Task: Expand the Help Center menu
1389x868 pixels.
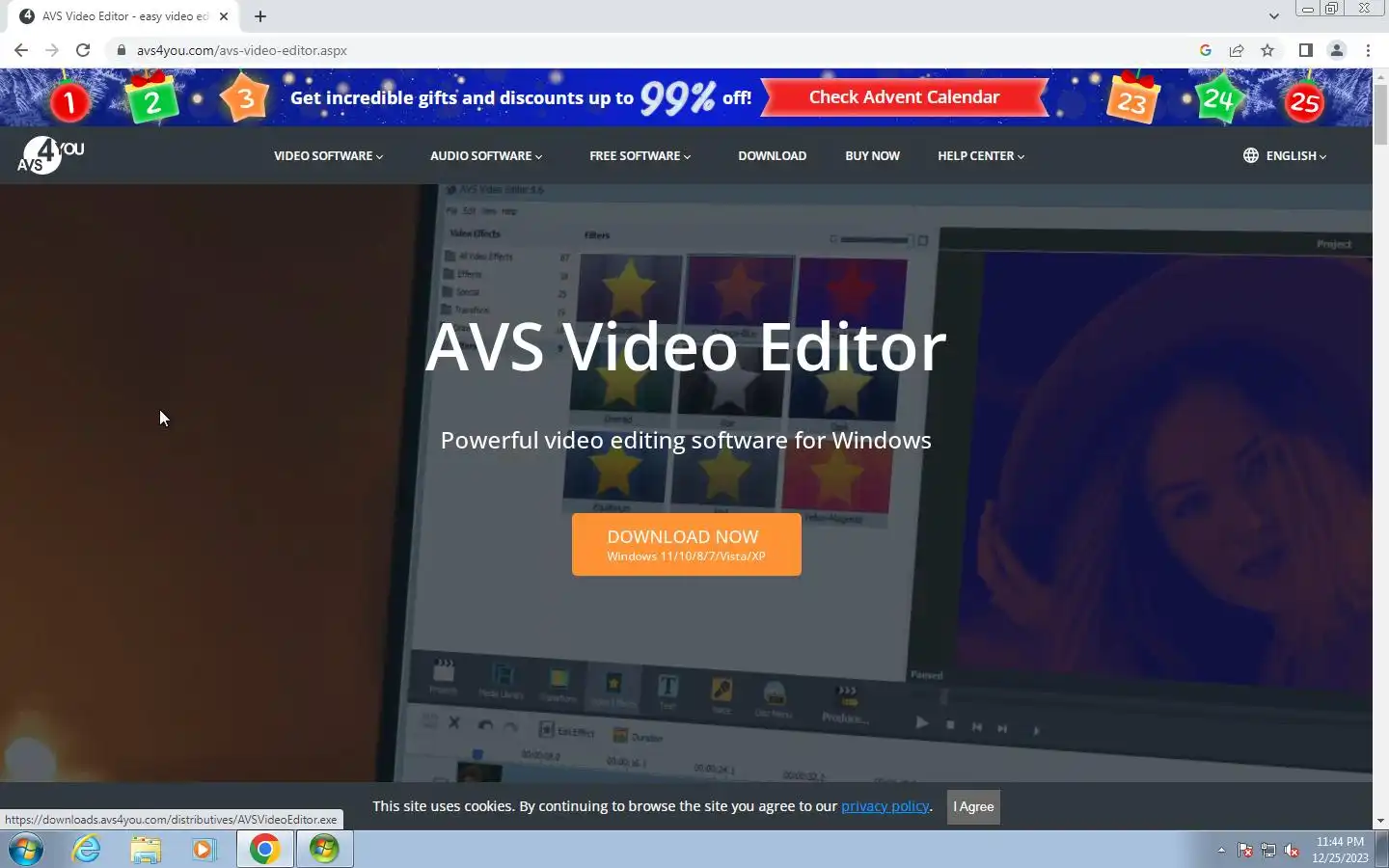Action: [x=981, y=155]
